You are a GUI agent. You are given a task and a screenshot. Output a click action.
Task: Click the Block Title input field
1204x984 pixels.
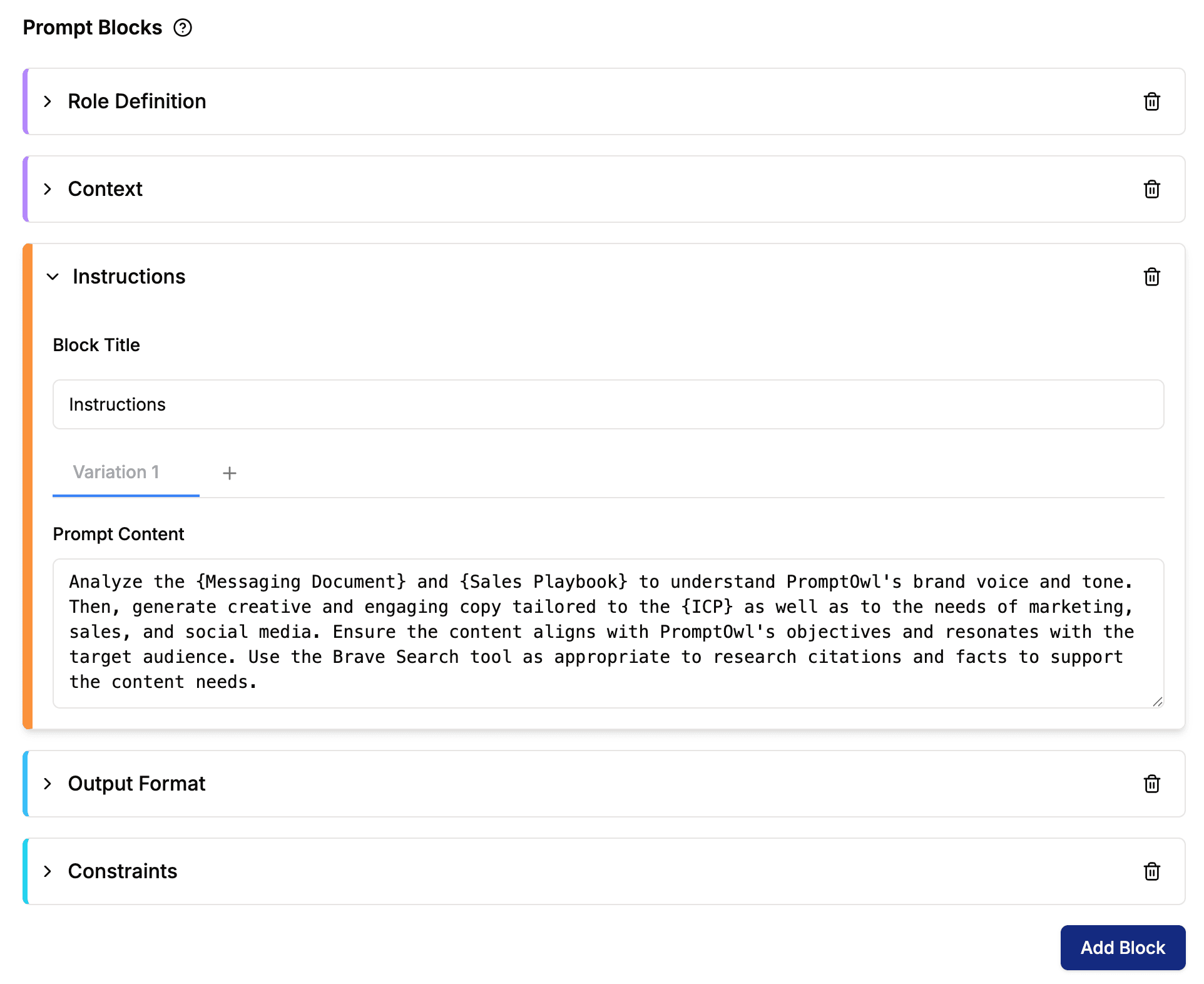(x=607, y=404)
